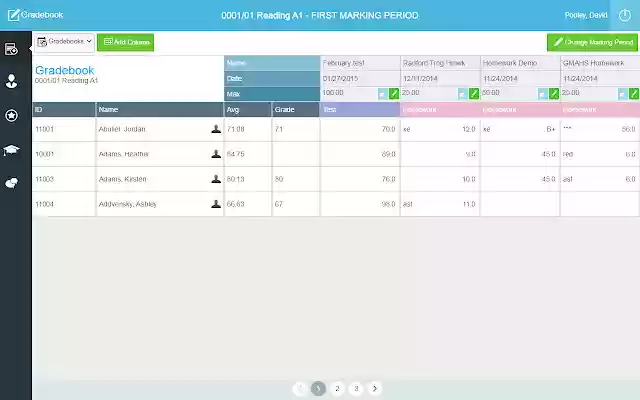This screenshot has height=400, width=640.
Task: Click the date 12/11/2014
Action: (x=420, y=78)
